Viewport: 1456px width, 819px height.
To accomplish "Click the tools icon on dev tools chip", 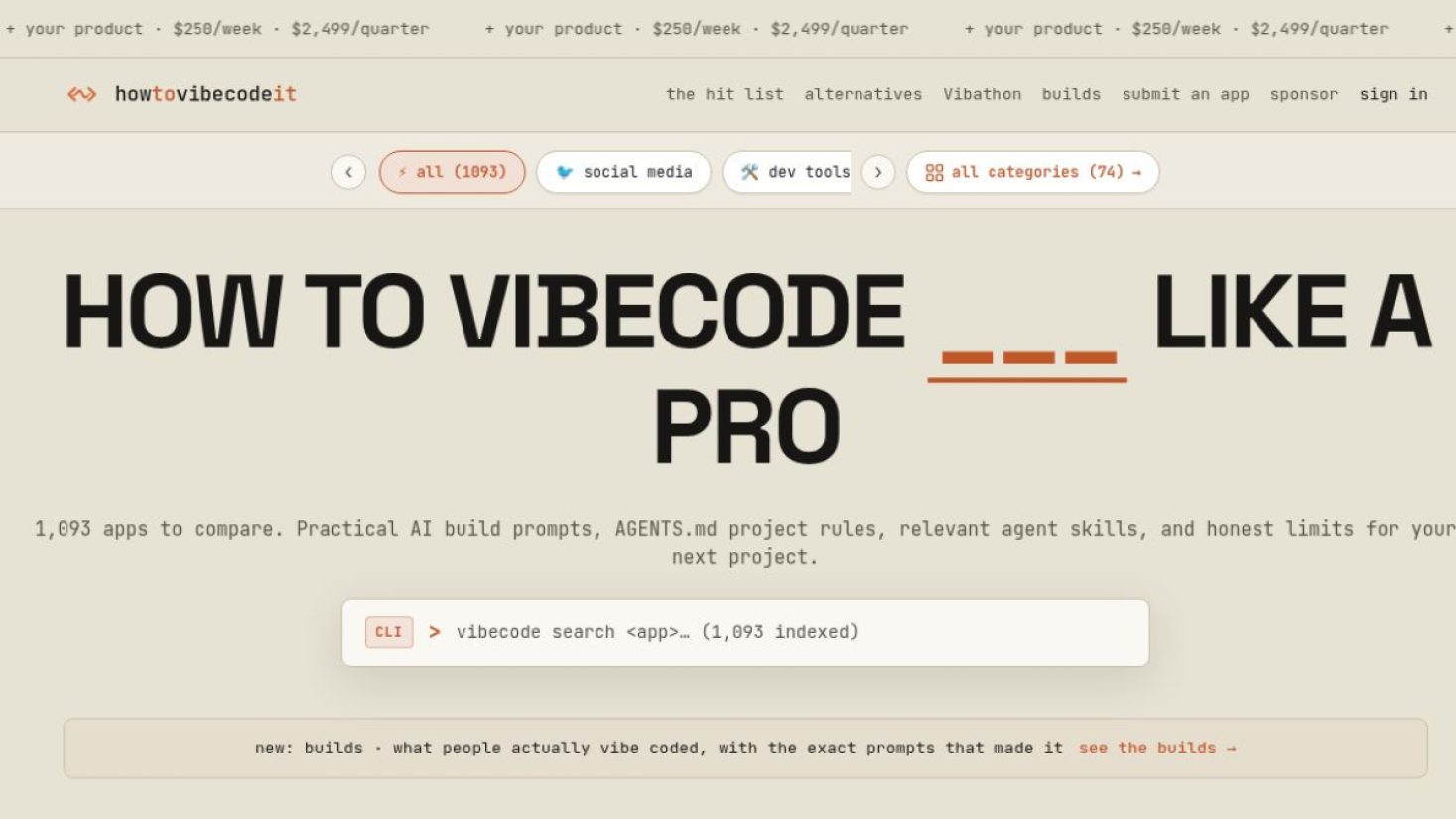I will (750, 172).
